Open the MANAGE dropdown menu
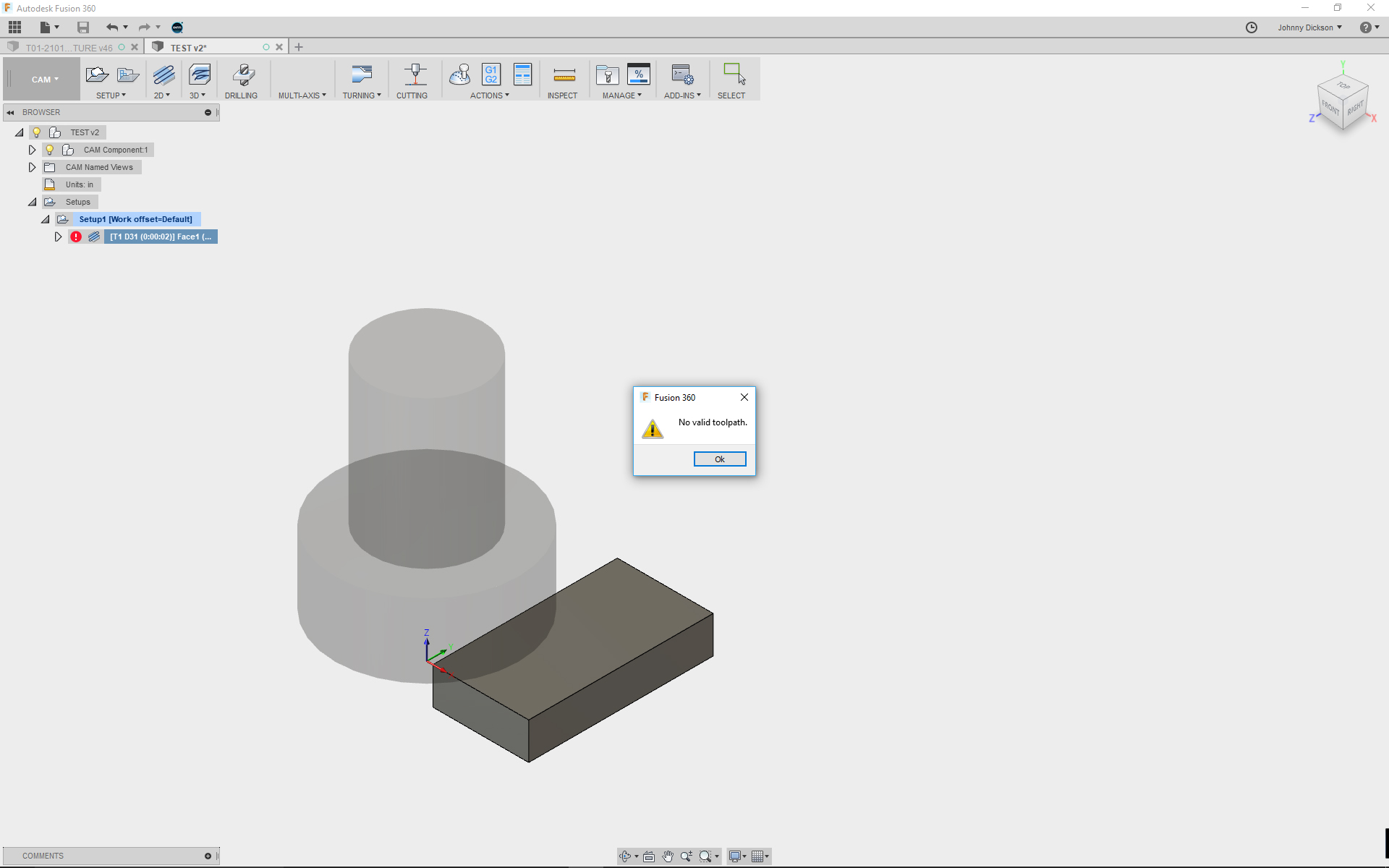1389x868 pixels. tap(622, 95)
